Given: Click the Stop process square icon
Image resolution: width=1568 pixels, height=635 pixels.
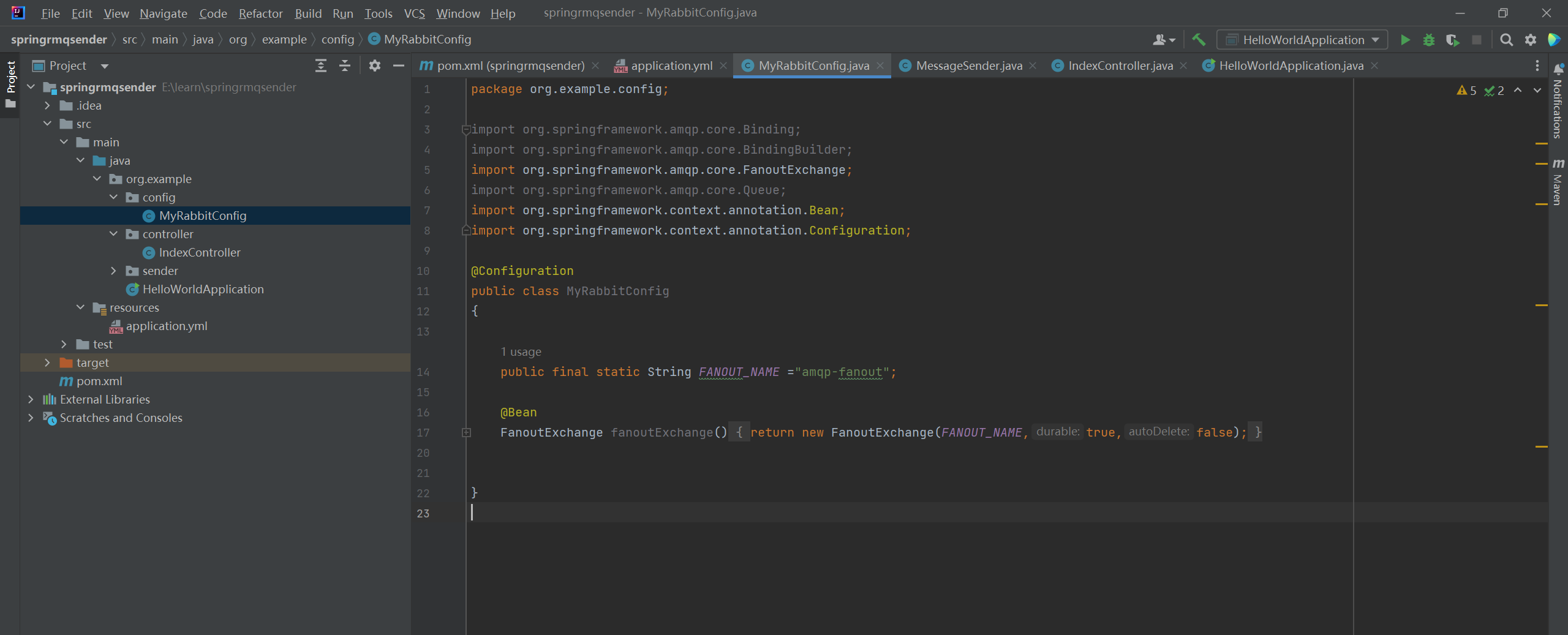Looking at the screenshot, I should pyautogui.click(x=1477, y=40).
